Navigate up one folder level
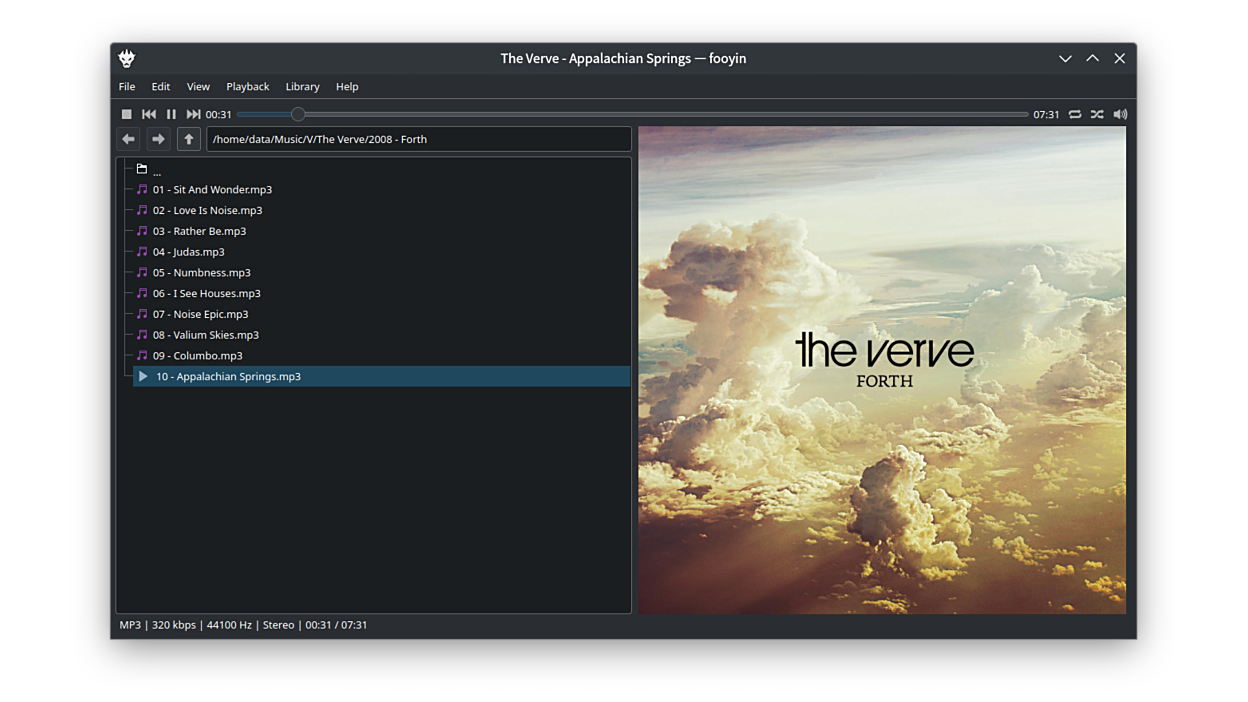1248x702 pixels. point(189,139)
